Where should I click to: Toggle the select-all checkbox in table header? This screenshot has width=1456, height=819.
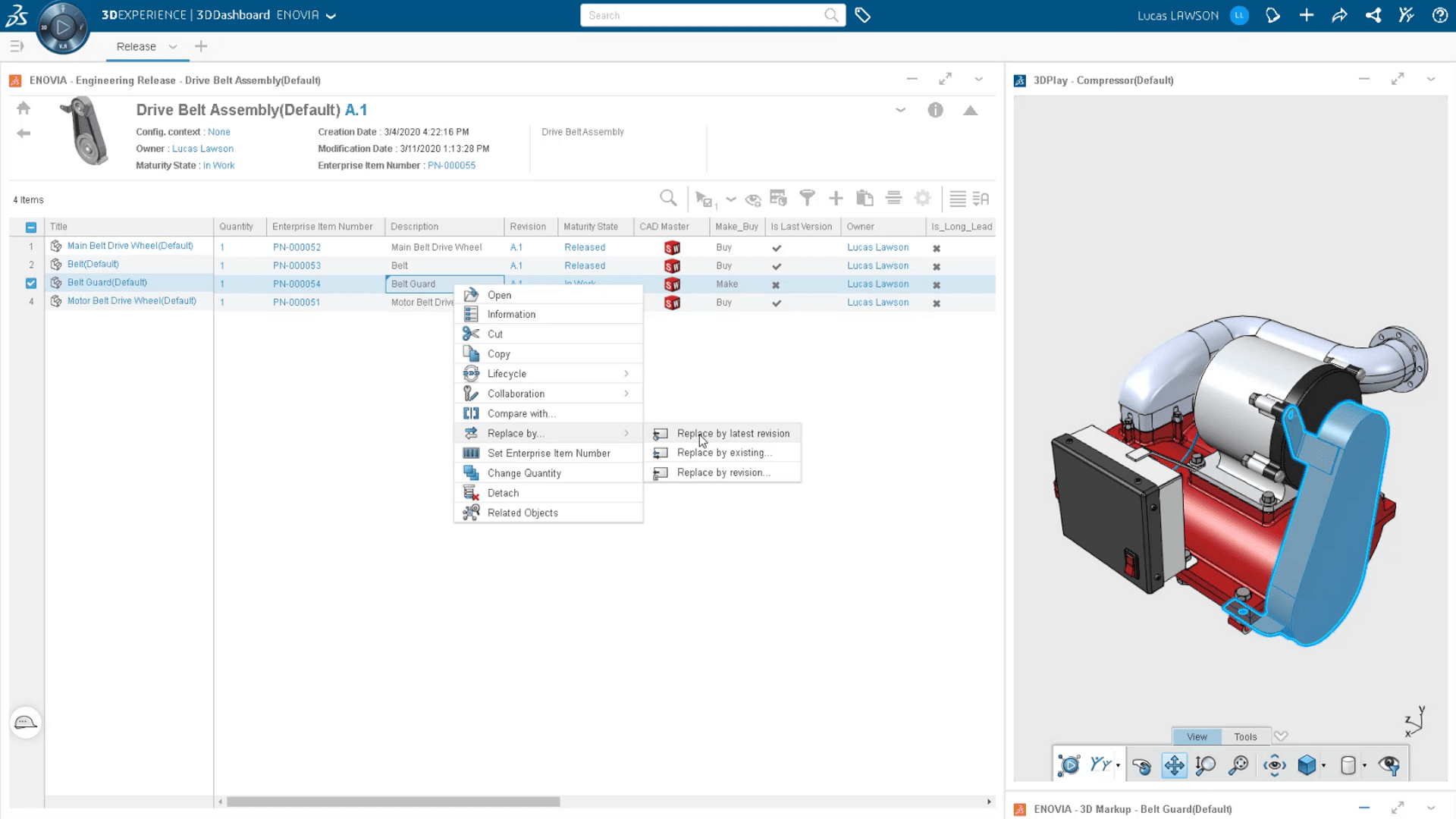click(x=31, y=227)
